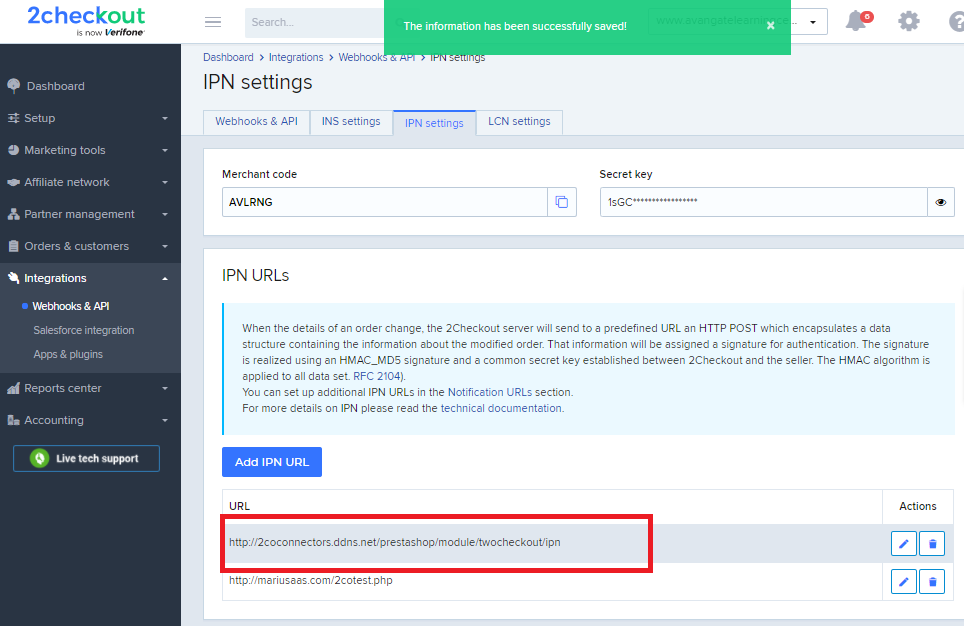Select the IPN settings tab

point(434,123)
